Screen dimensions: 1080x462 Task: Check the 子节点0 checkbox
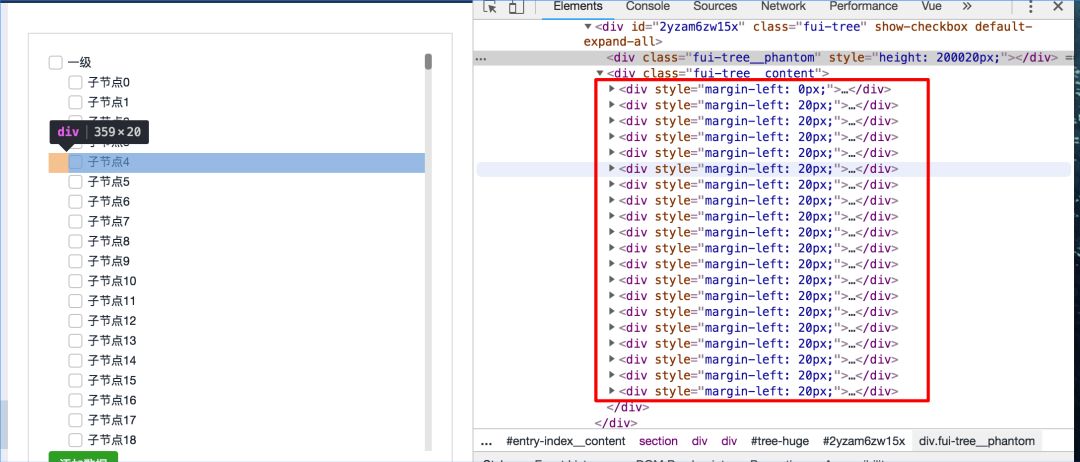[x=76, y=83]
